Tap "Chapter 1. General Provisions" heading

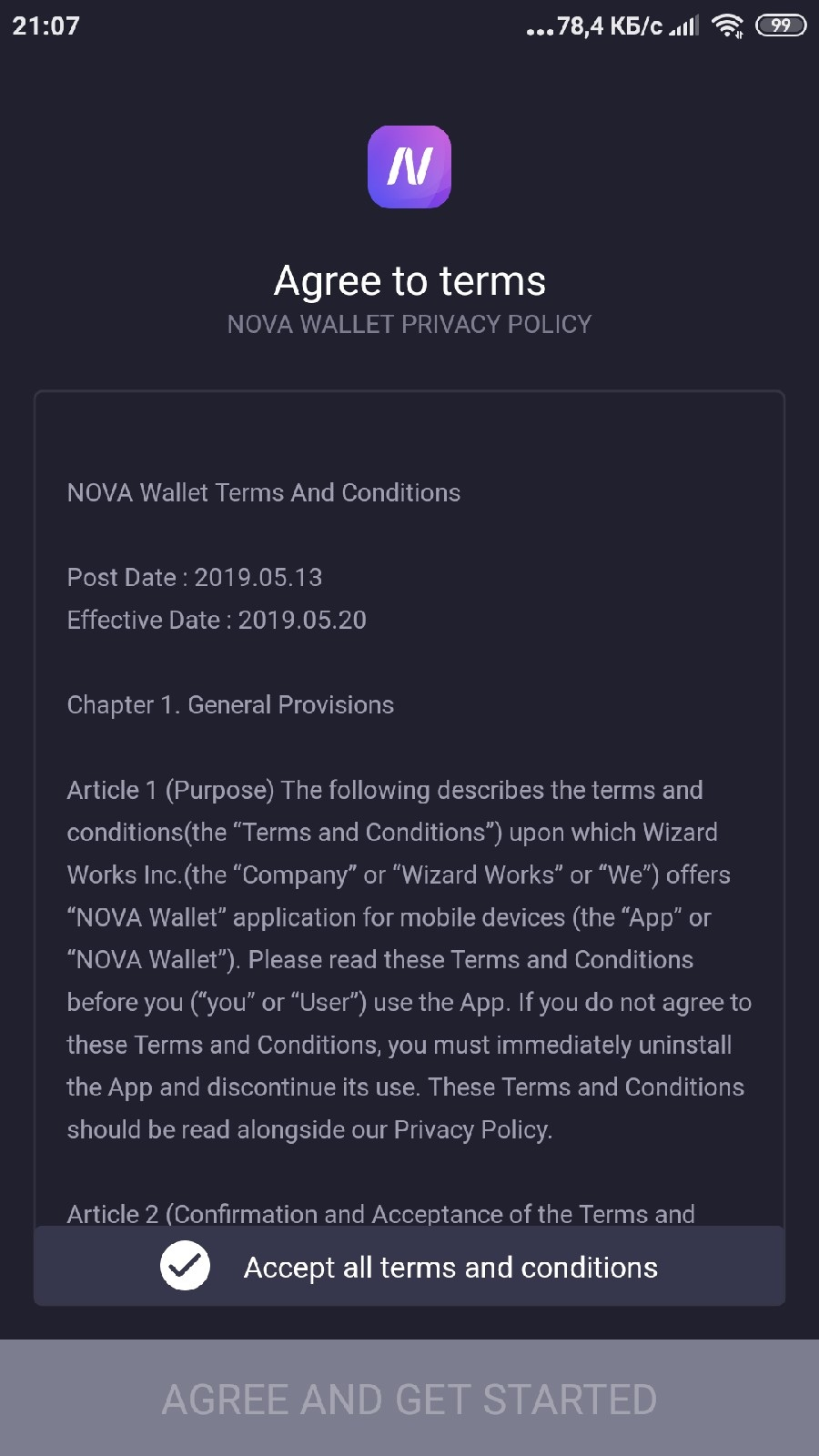point(230,704)
